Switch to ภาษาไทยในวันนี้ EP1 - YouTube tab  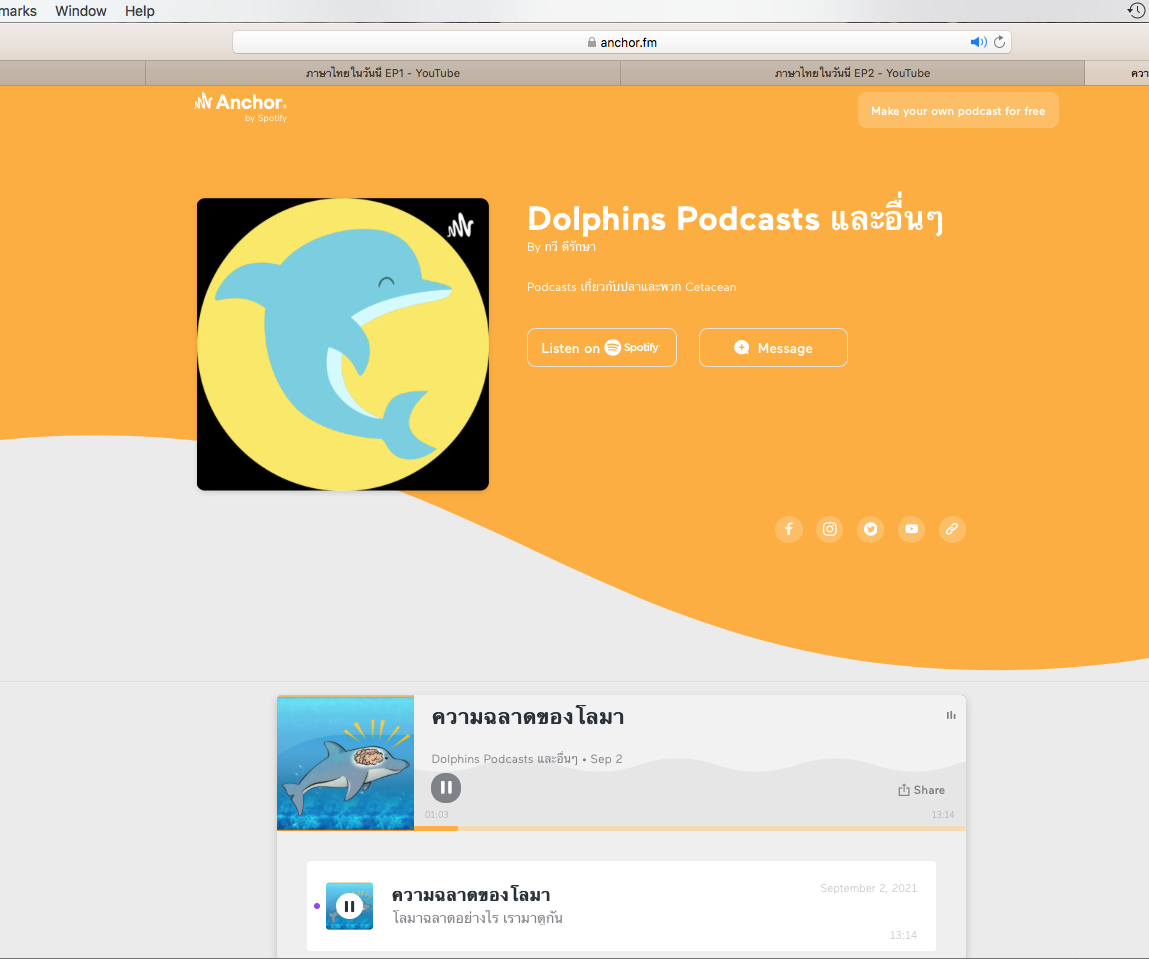pyautogui.click(x=383, y=73)
